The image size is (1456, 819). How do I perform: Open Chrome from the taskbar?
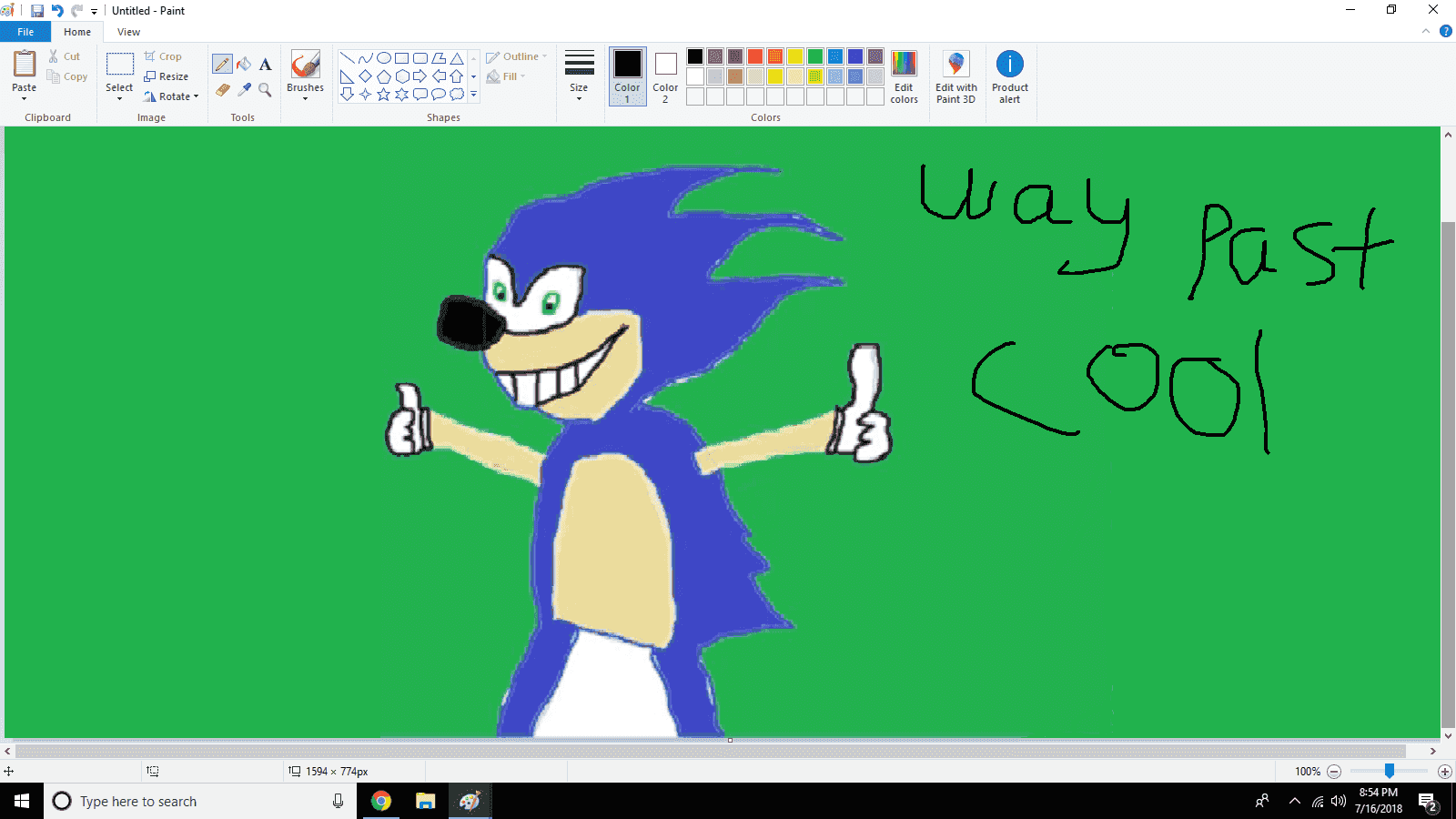tap(381, 801)
